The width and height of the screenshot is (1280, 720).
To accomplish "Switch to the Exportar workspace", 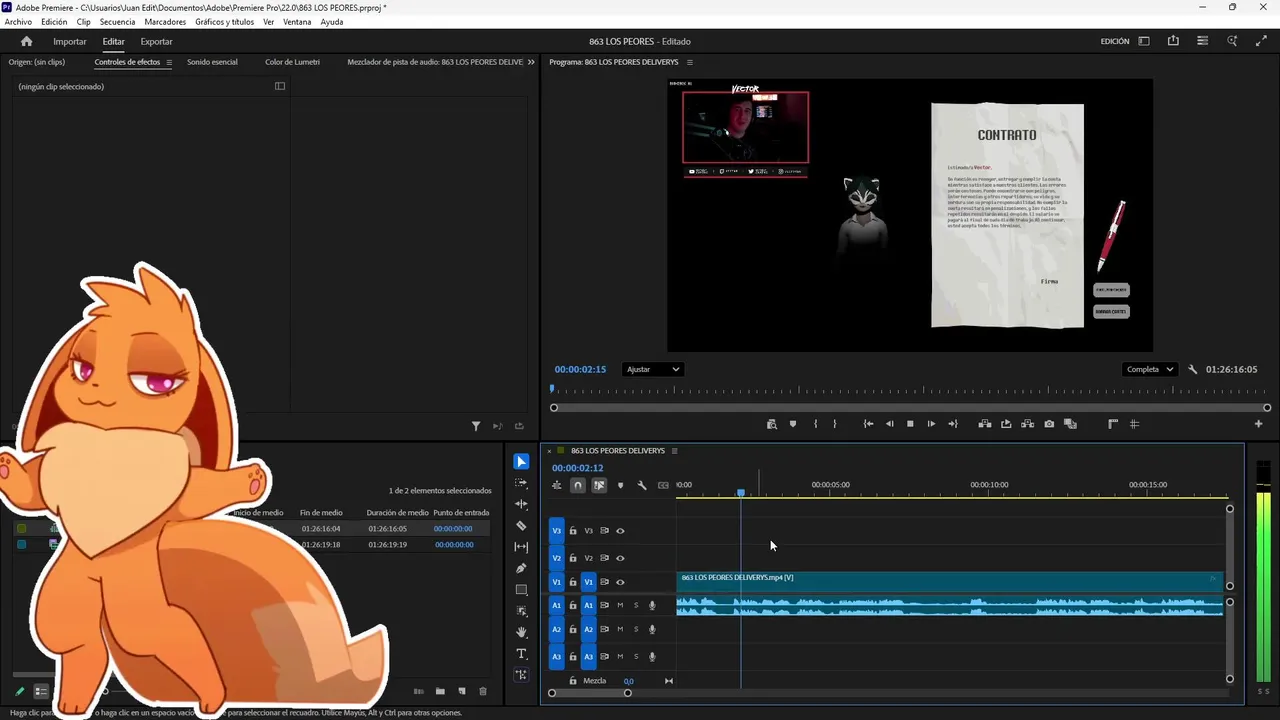I will click(156, 41).
